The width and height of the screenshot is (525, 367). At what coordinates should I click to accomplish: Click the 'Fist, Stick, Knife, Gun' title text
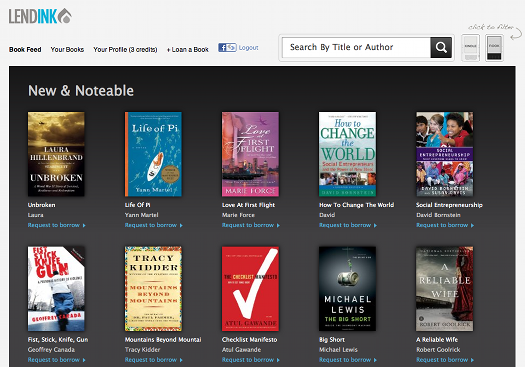tap(58, 340)
